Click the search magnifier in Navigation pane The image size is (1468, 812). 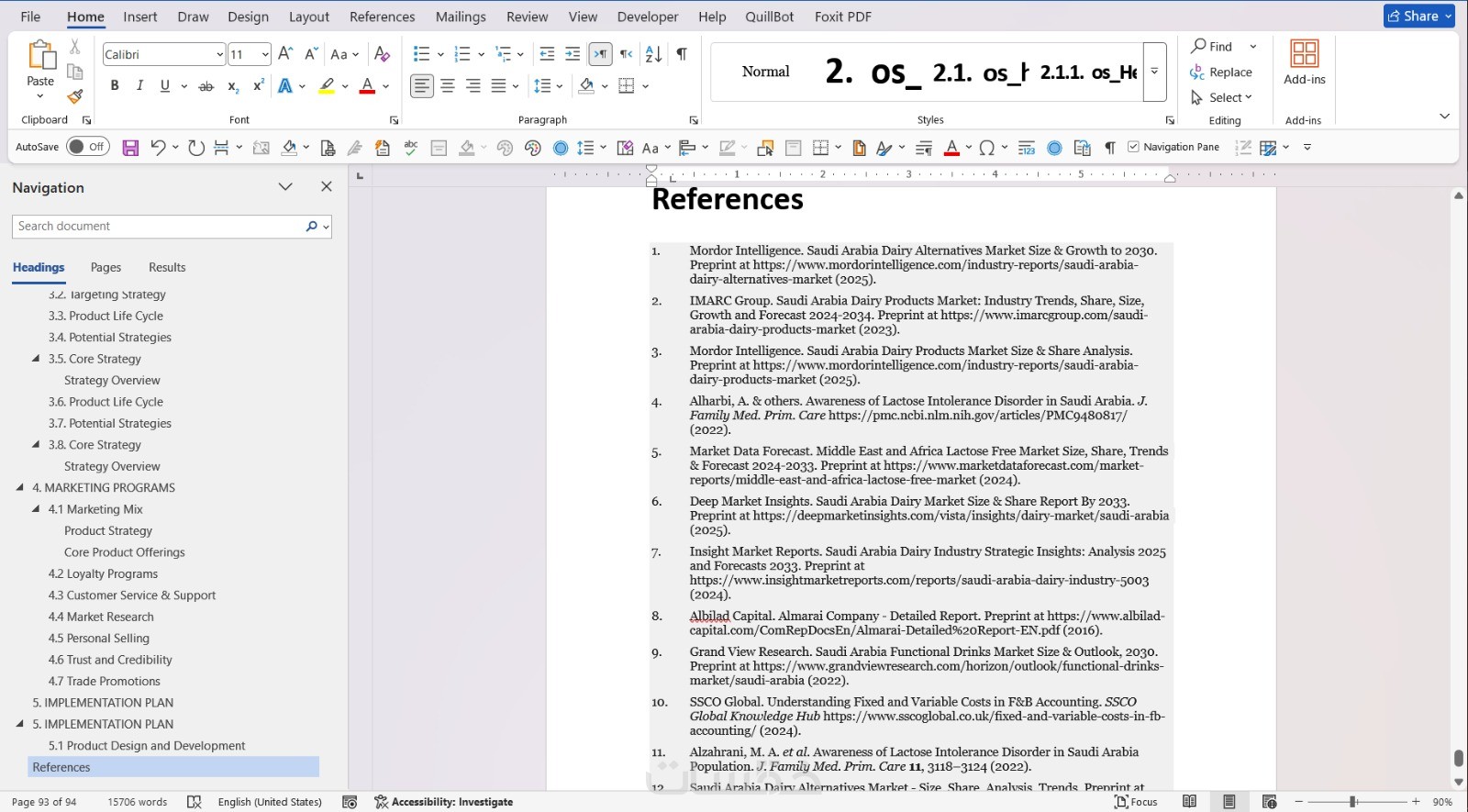(x=312, y=227)
